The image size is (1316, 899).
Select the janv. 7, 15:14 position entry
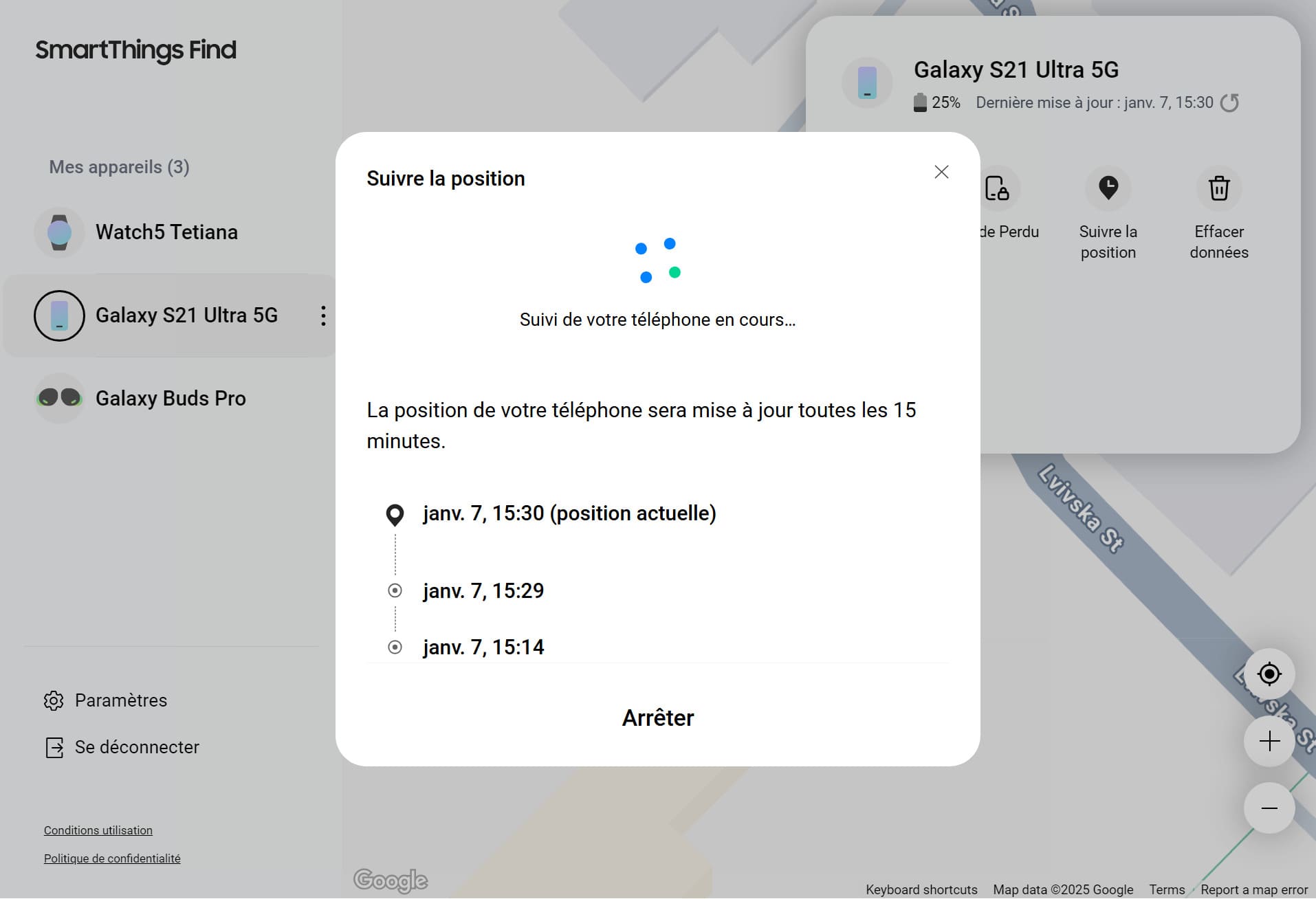pos(483,647)
